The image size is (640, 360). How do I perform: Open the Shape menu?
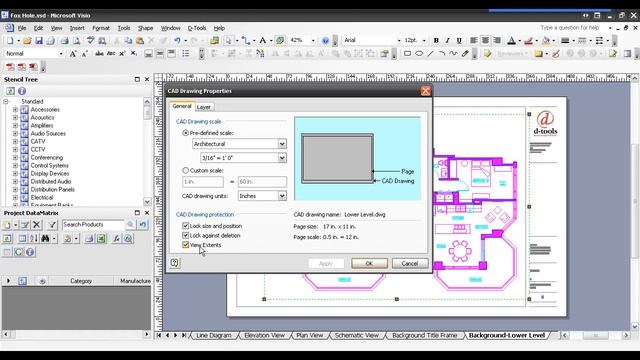click(145, 28)
